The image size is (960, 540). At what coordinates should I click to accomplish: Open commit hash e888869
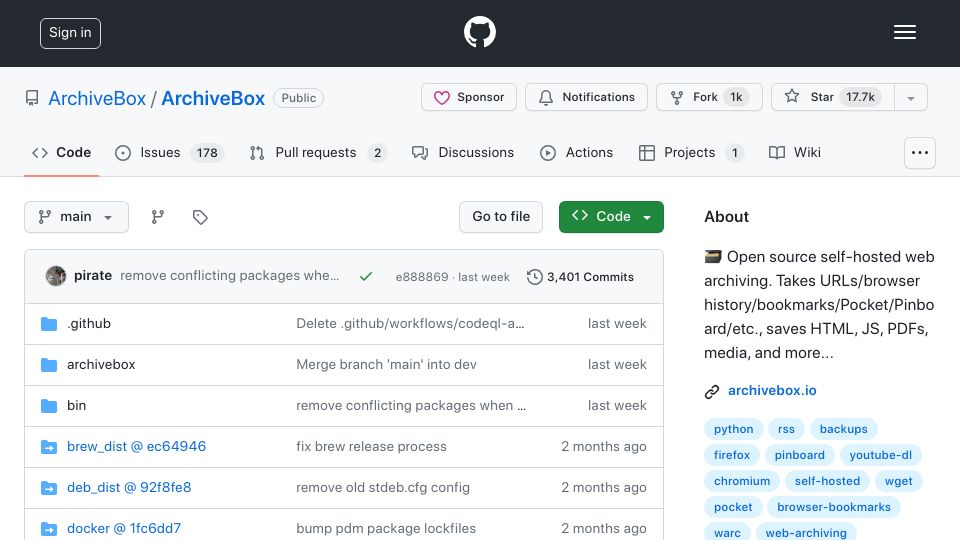click(x=422, y=277)
